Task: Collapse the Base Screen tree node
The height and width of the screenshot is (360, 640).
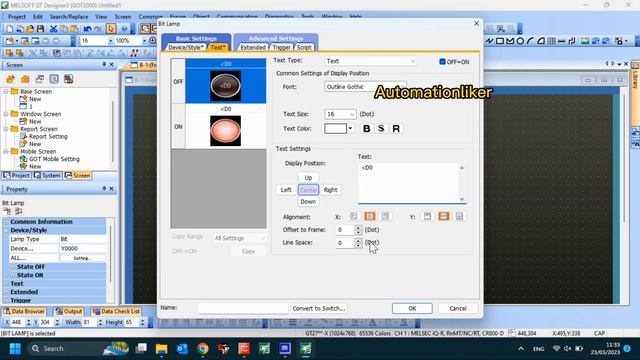Action: click(6, 91)
